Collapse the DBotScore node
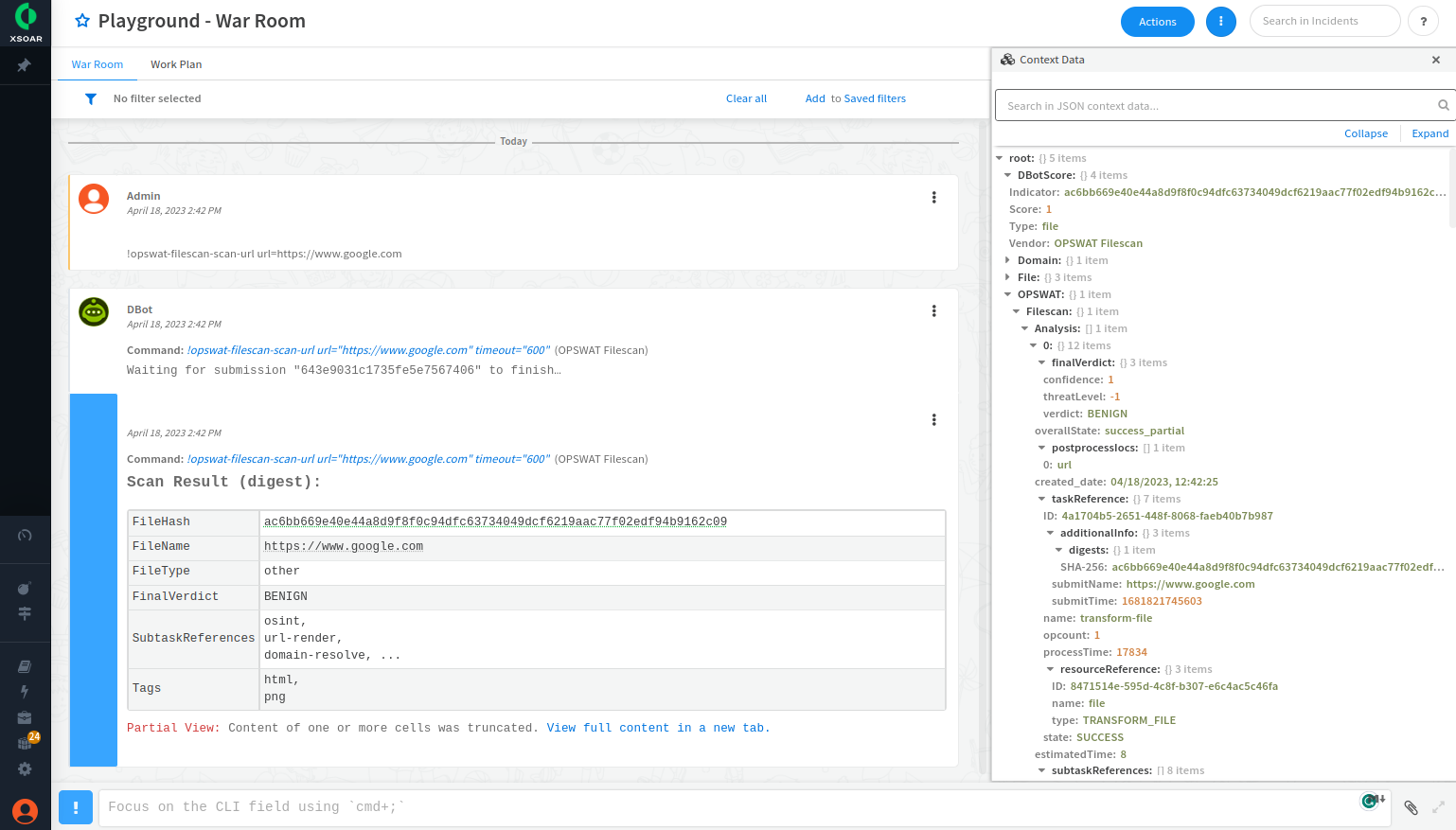 (x=1008, y=175)
